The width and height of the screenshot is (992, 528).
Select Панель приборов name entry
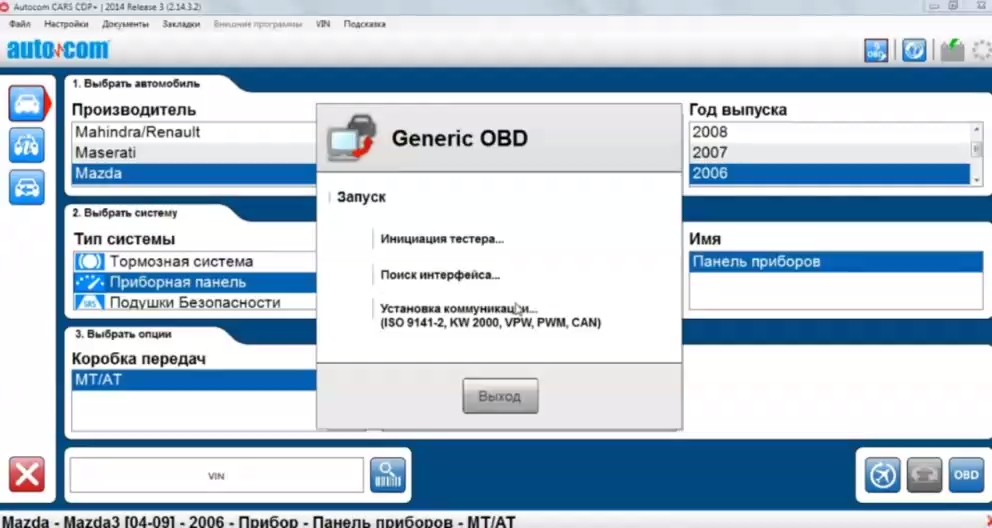pos(836,262)
